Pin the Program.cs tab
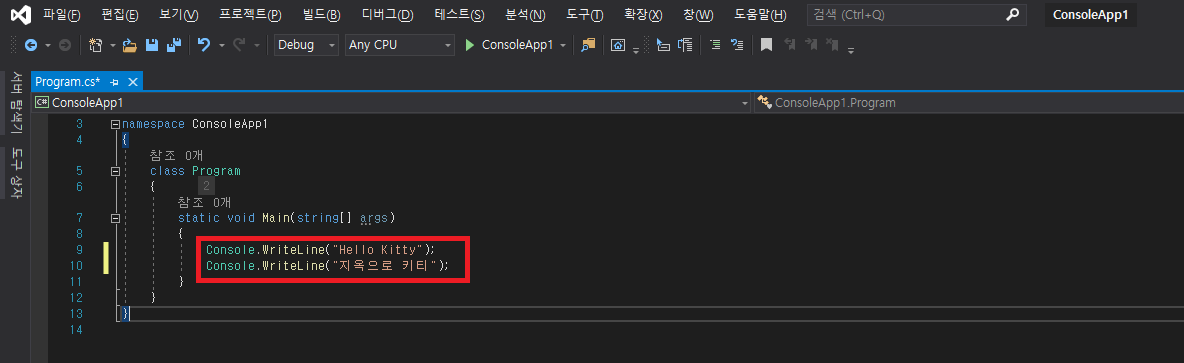This screenshot has height=363, width=1184. coord(115,82)
